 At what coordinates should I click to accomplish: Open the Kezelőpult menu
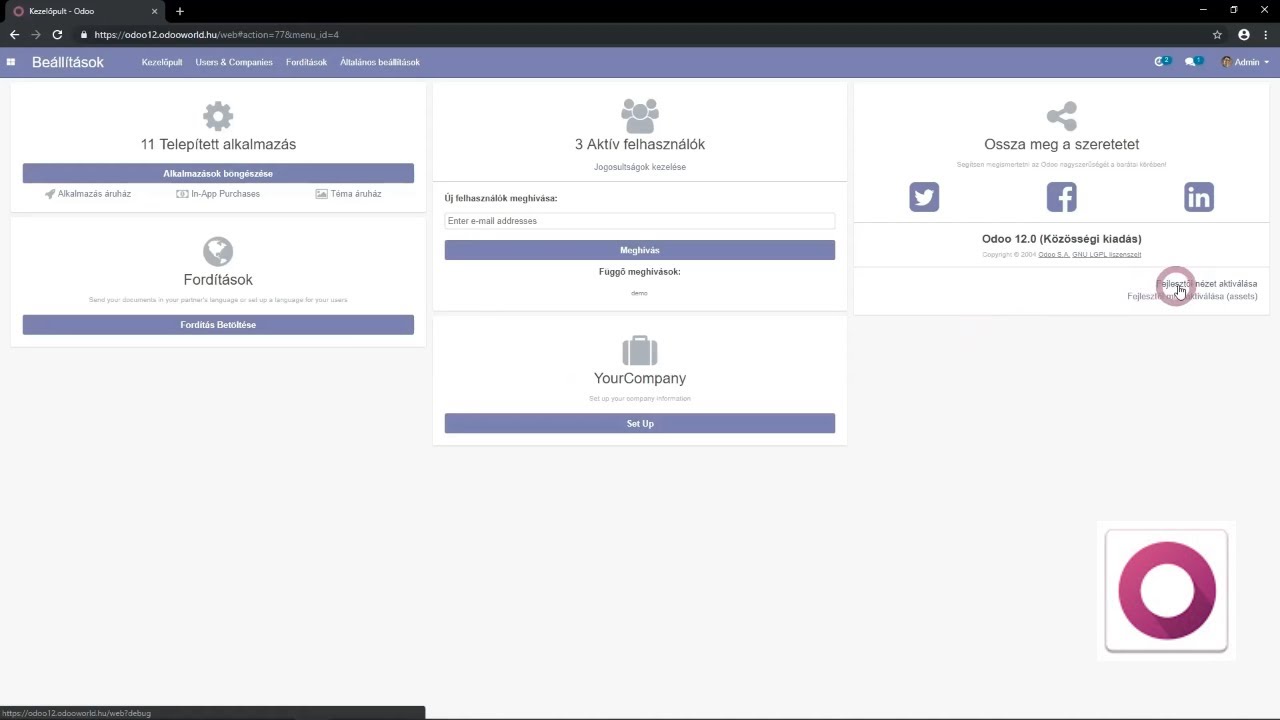coord(162,62)
